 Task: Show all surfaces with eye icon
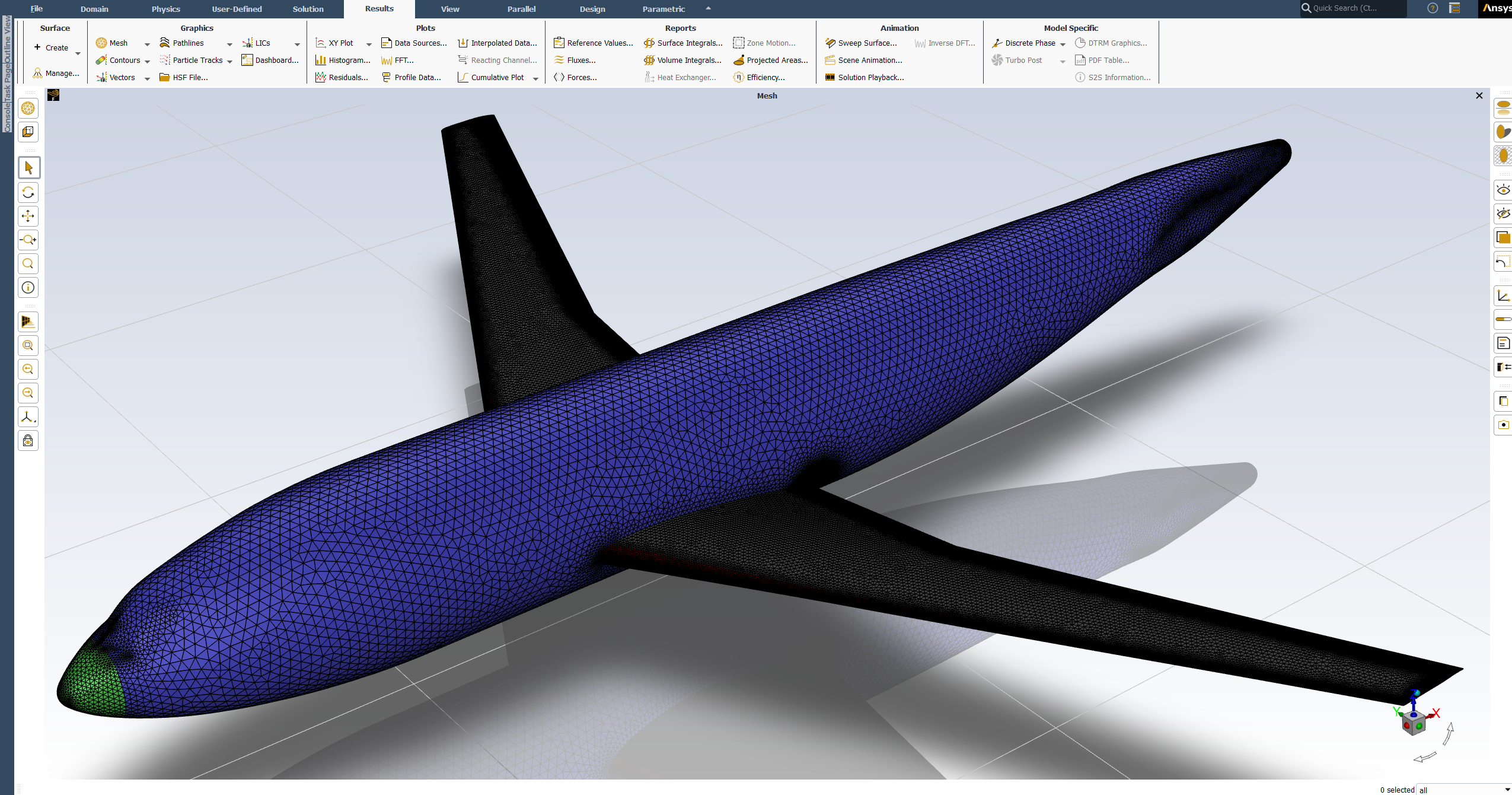(1503, 190)
